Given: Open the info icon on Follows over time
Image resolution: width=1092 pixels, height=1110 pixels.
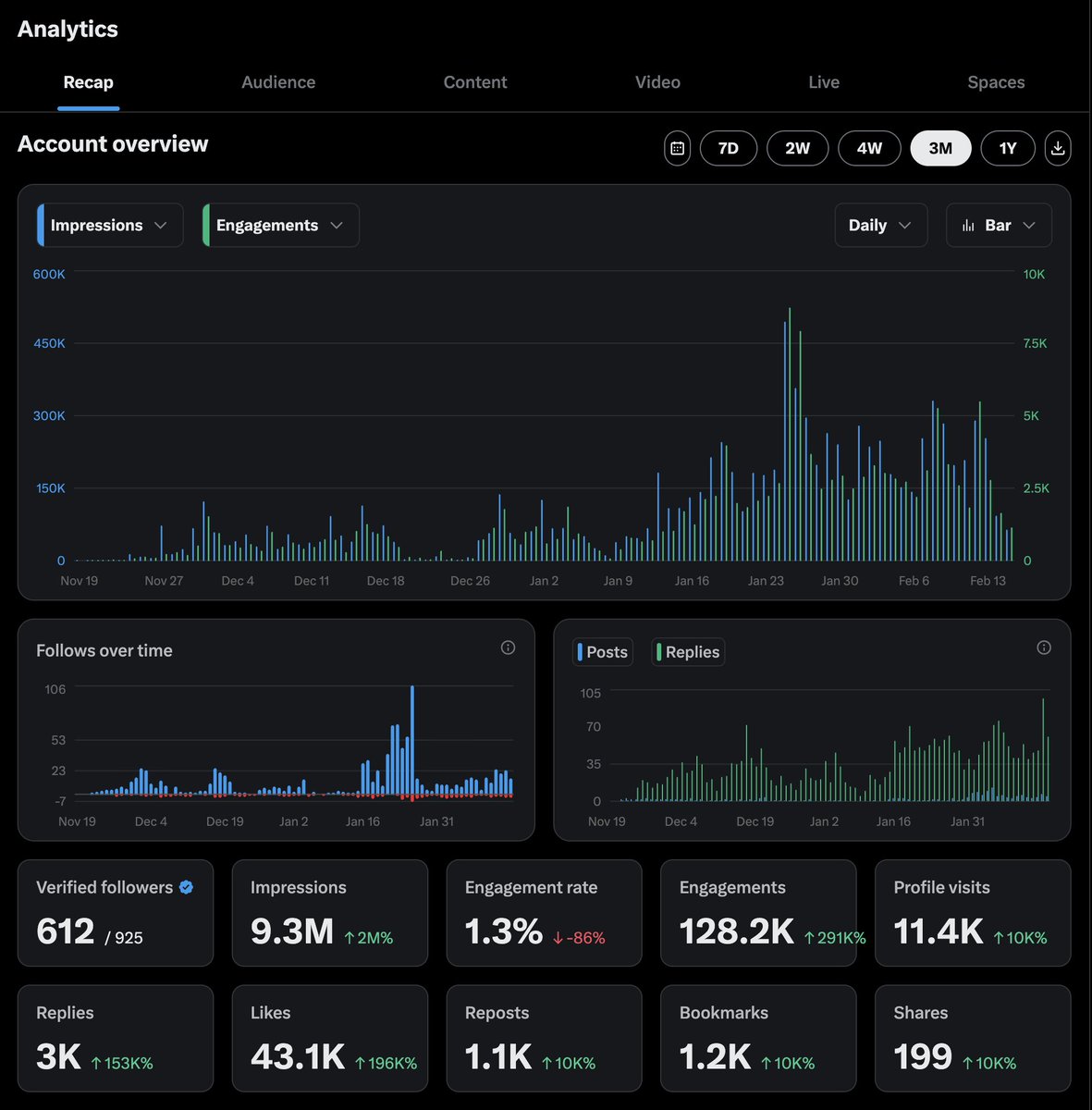Looking at the screenshot, I should [x=508, y=647].
